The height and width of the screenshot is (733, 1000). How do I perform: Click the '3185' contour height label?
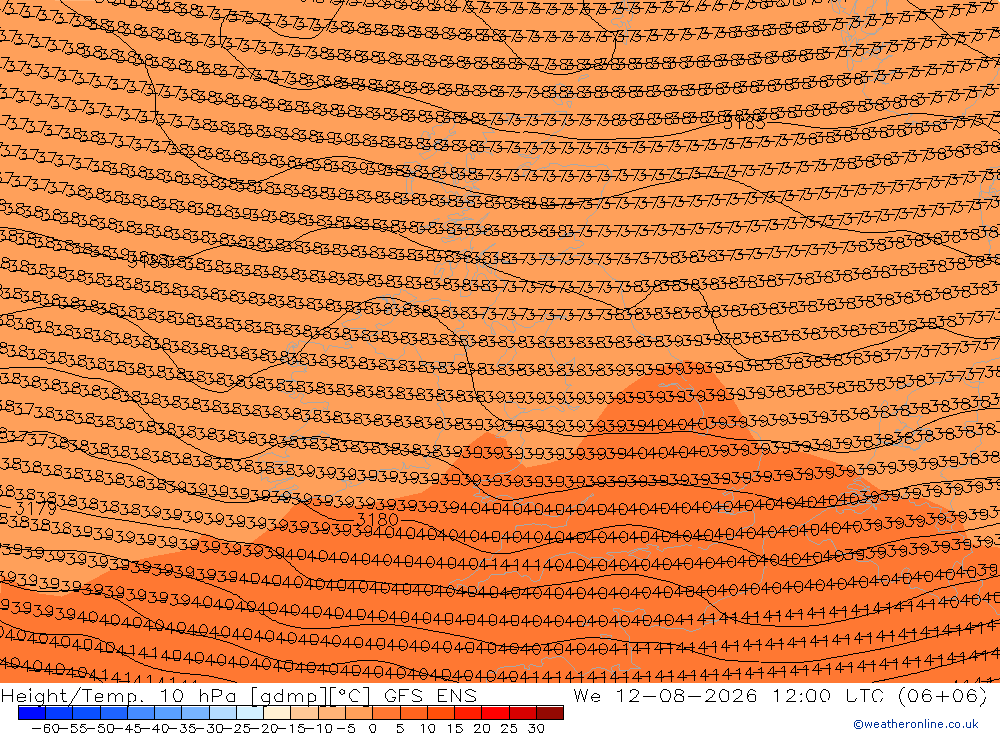click(x=744, y=122)
